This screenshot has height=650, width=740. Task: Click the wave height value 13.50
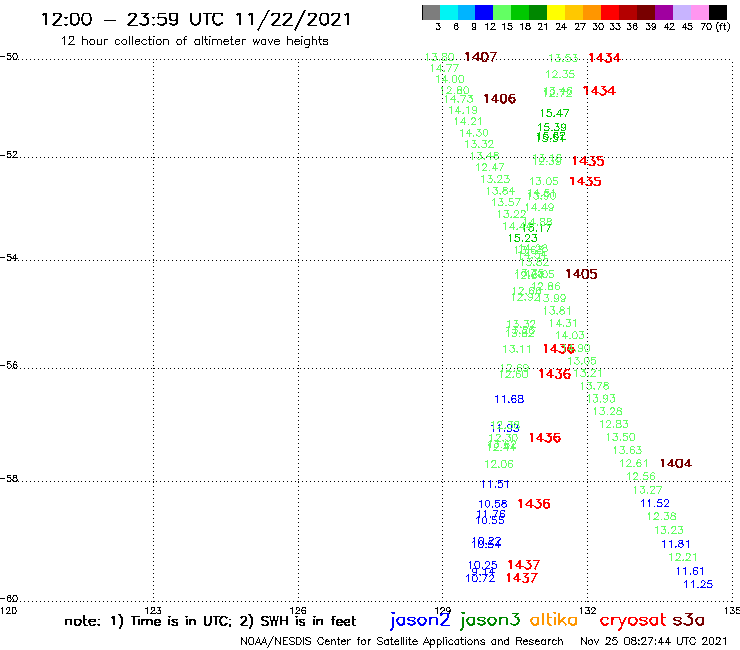(621, 437)
